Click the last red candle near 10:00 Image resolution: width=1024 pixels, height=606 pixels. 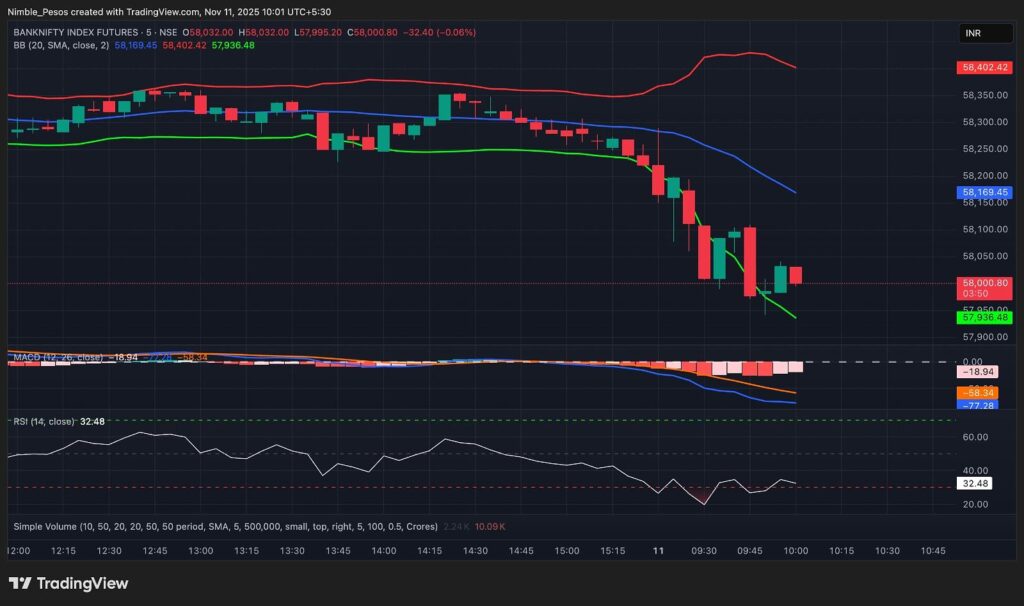796,275
